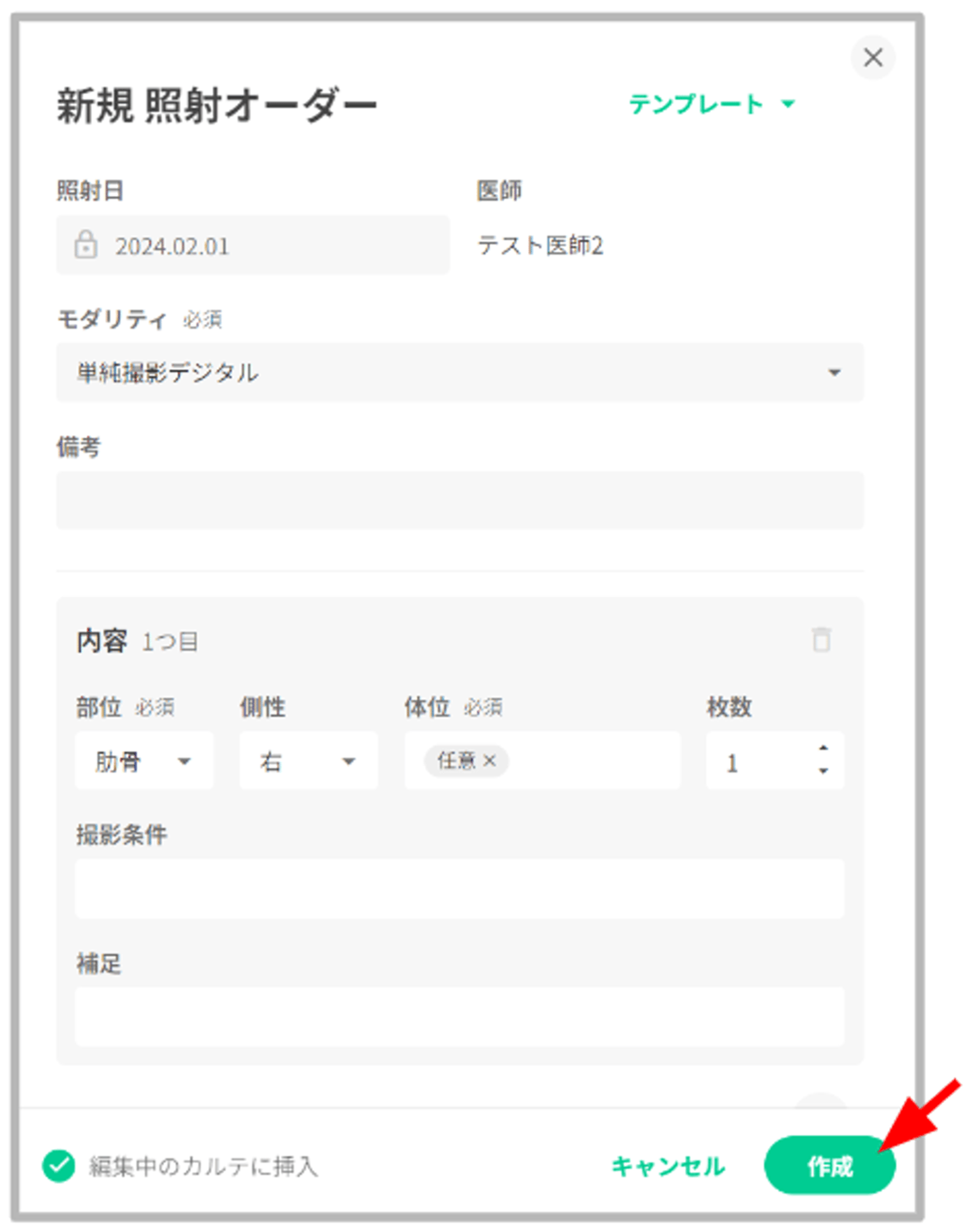
Task: Increase 枚数 with the up arrow
Action: coord(823,748)
